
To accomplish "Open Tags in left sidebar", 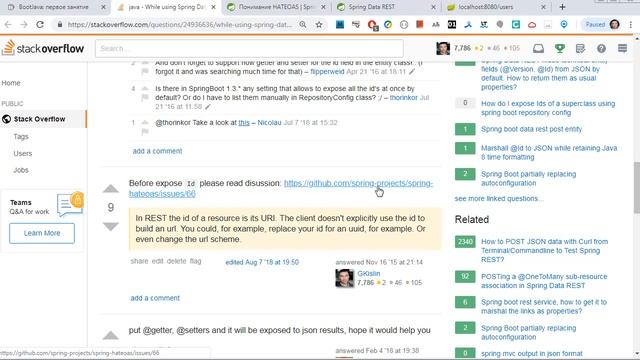I will tap(21, 136).
